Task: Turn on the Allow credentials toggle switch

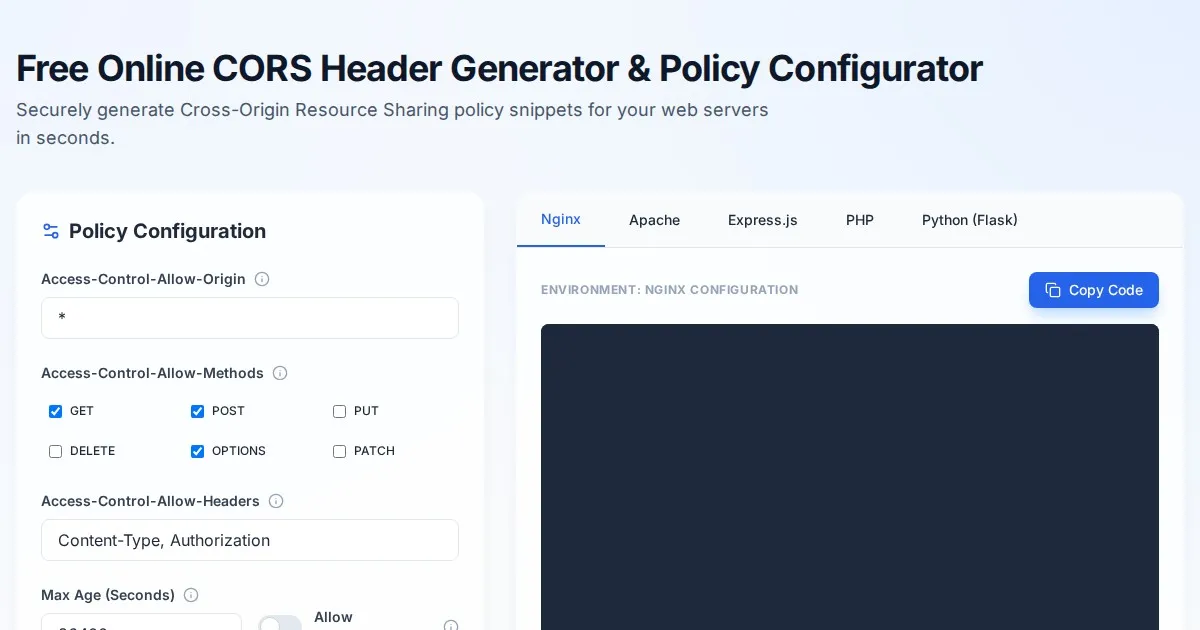Action: 280,624
